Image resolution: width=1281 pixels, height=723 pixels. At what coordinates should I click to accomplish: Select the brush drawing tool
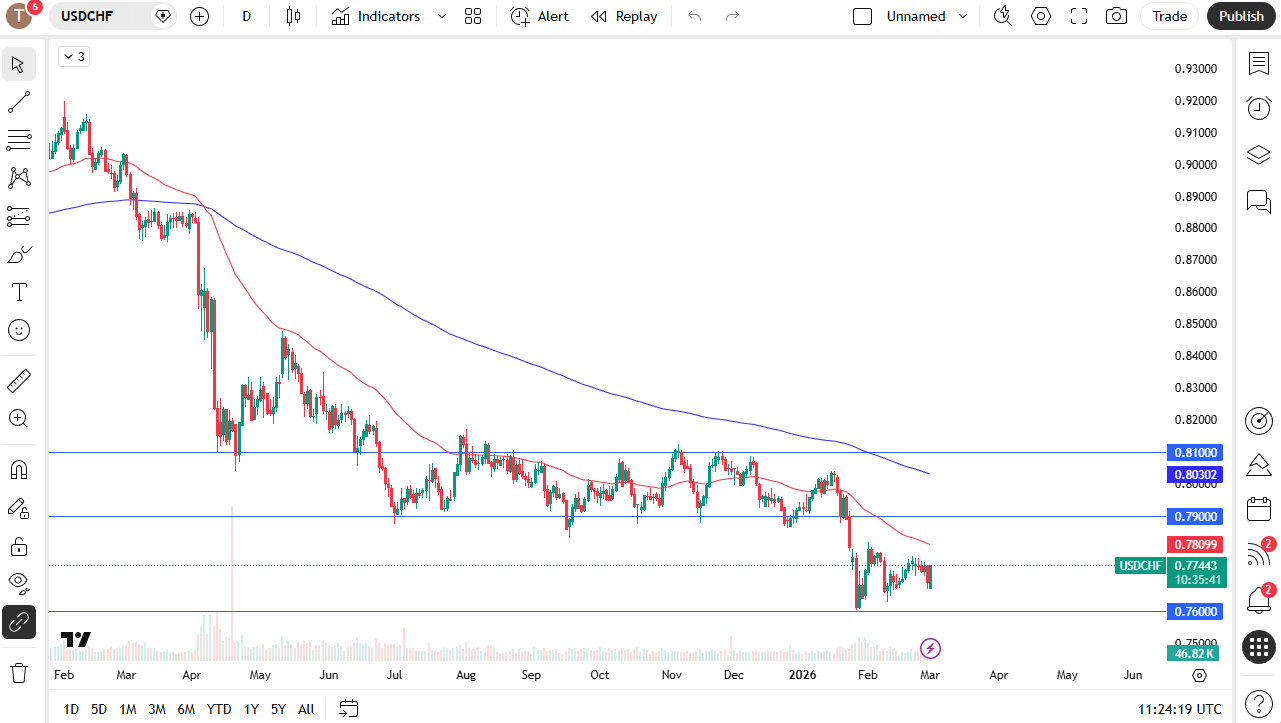coord(18,254)
